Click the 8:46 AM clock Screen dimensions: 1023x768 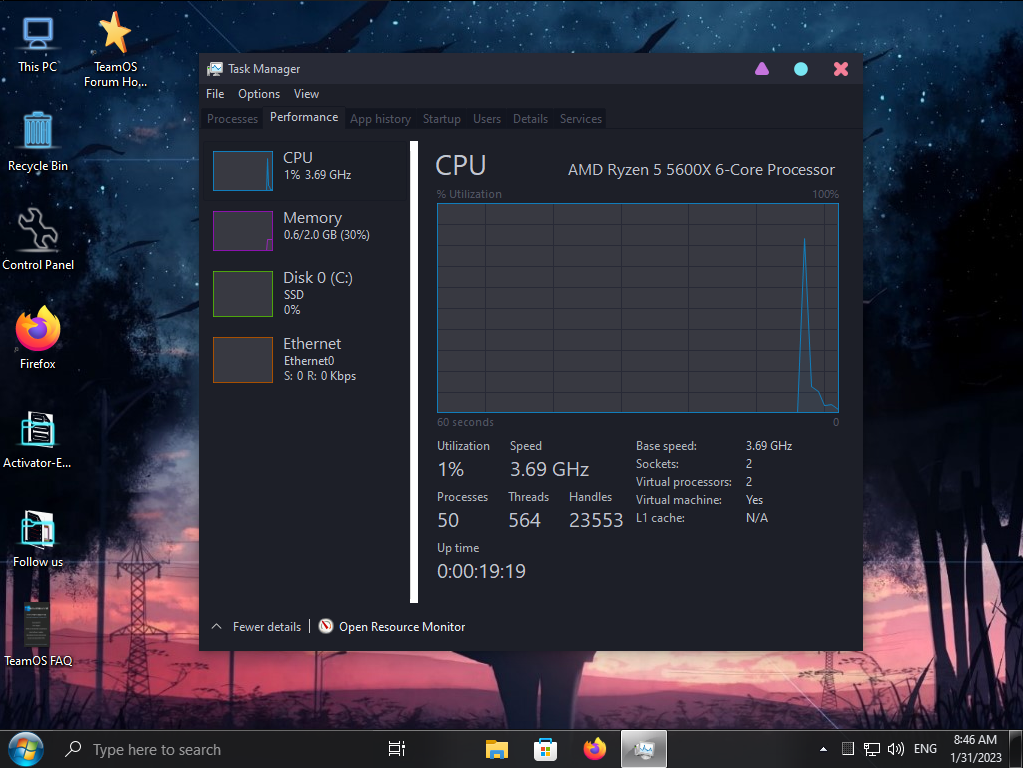975,740
